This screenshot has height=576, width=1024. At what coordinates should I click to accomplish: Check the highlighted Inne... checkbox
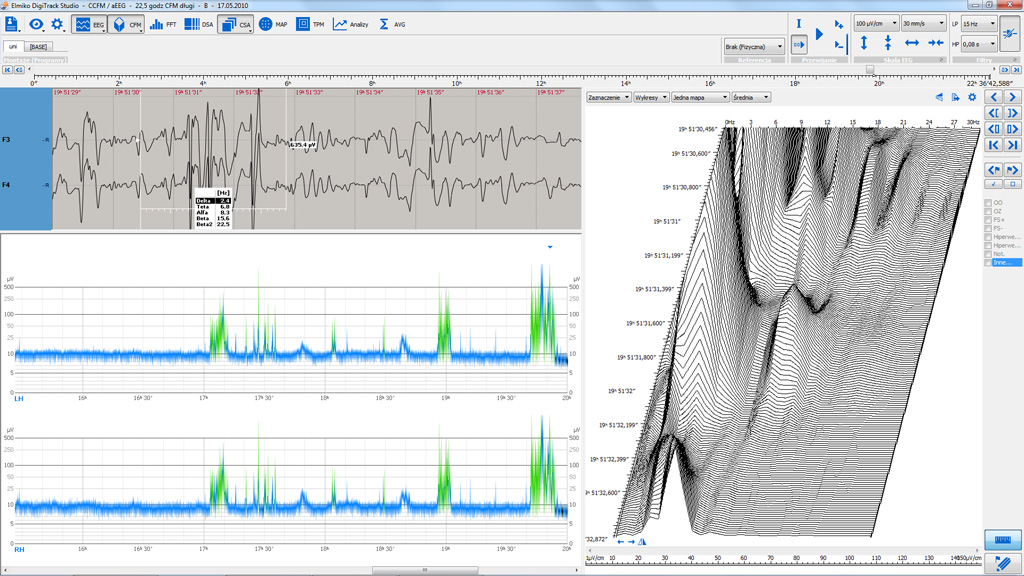click(988, 263)
